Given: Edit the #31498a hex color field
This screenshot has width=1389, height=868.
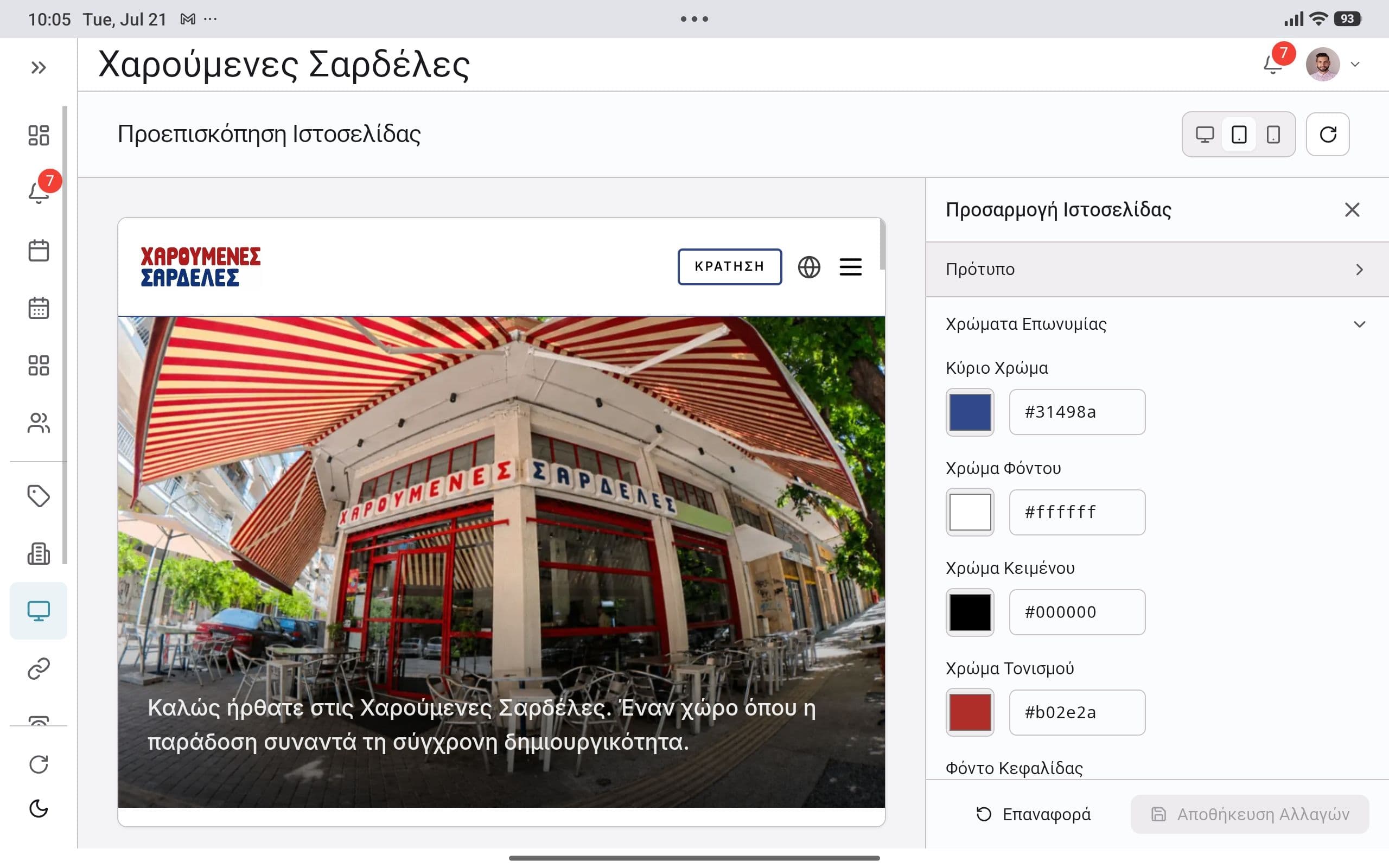Looking at the screenshot, I should pos(1078,412).
